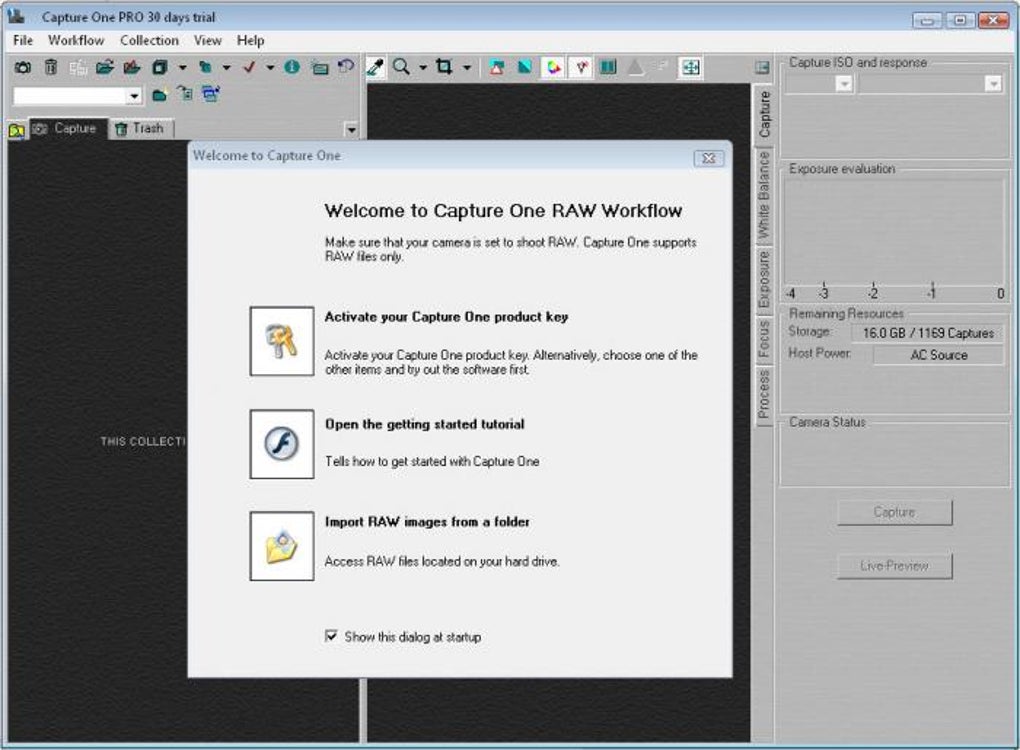Open the Workflow menu
Viewport: 1020px width, 750px height.
[x=76, y=40]
